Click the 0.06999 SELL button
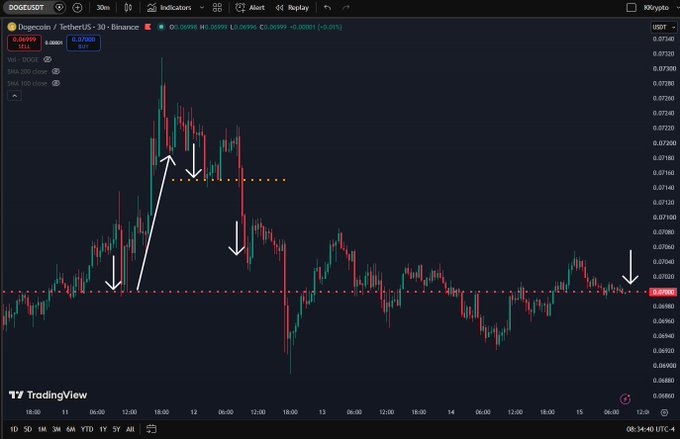This screenshot has height=439, width=680. click(x=24, y=43)
